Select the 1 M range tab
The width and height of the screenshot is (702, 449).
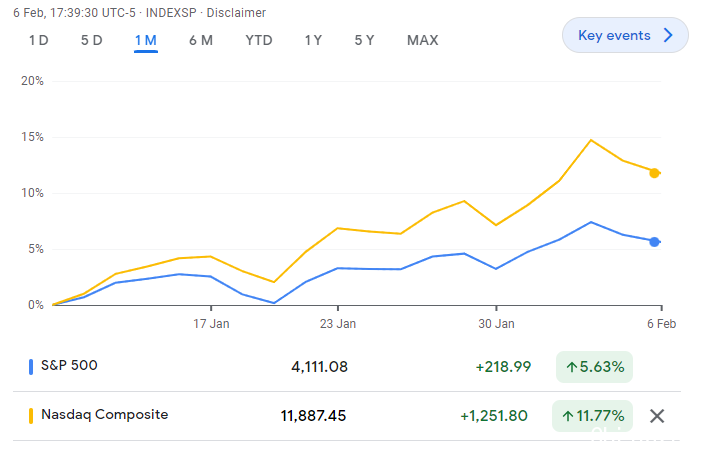(x=146, y=40)
